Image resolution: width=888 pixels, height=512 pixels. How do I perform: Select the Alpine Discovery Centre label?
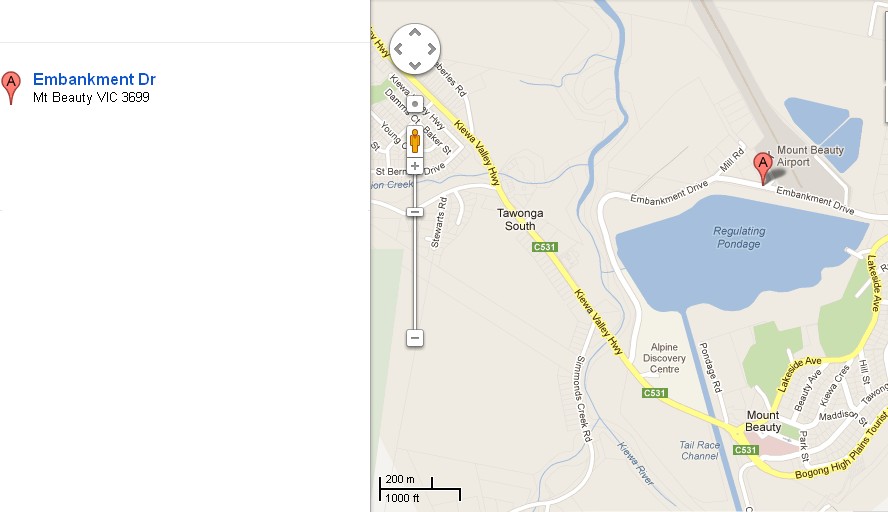[664, 358]
